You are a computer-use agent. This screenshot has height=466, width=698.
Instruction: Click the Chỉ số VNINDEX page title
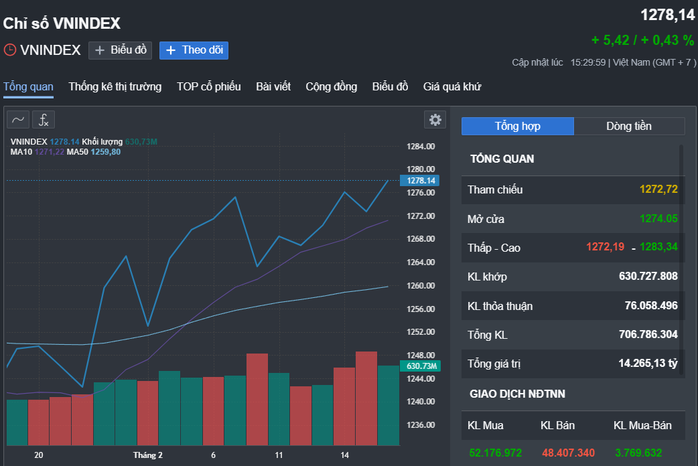[61, 23]
